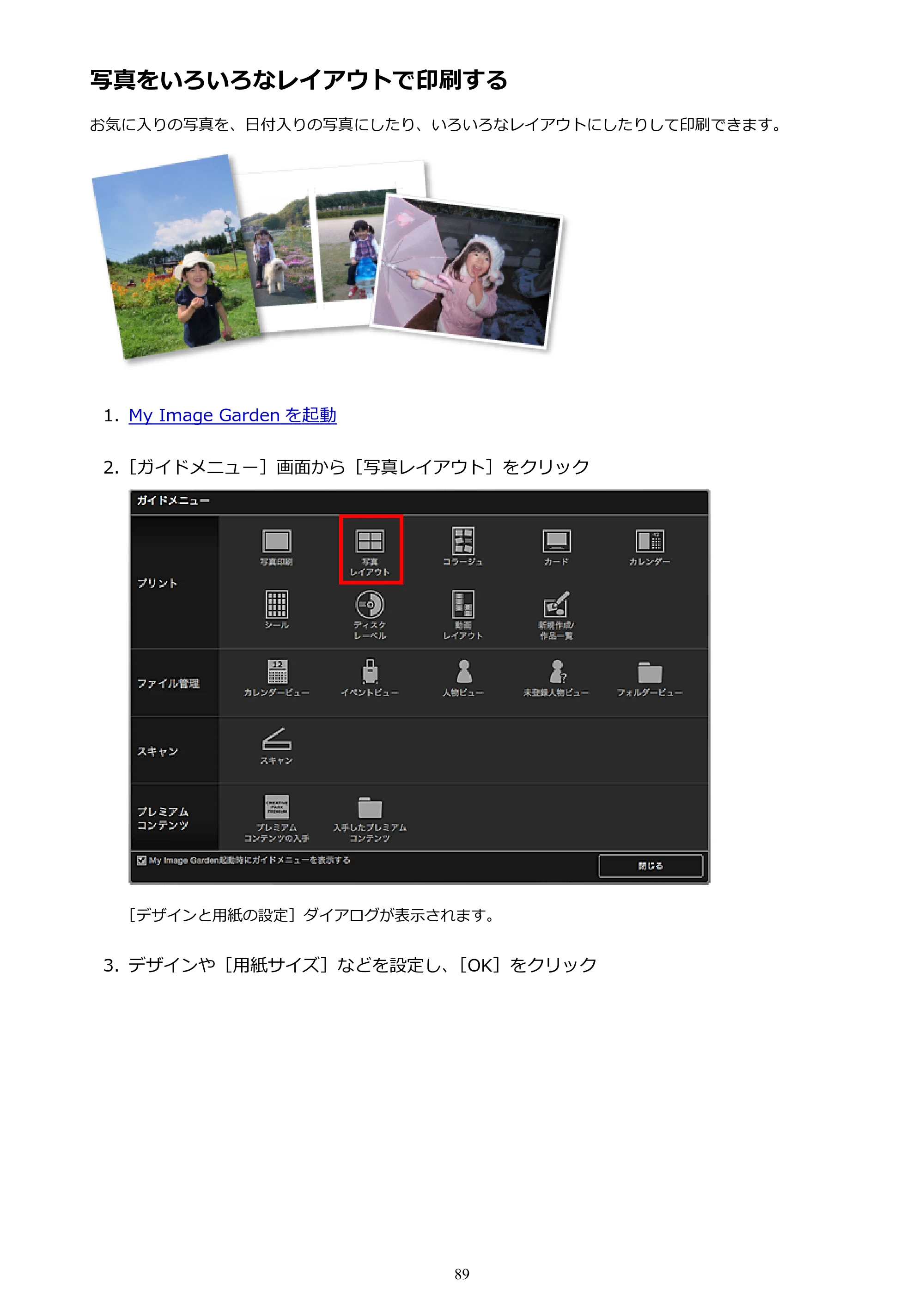Click the プリント category label
Image resolution: width=924 pixels, height=1307 pixels.
tap(157, 583)
